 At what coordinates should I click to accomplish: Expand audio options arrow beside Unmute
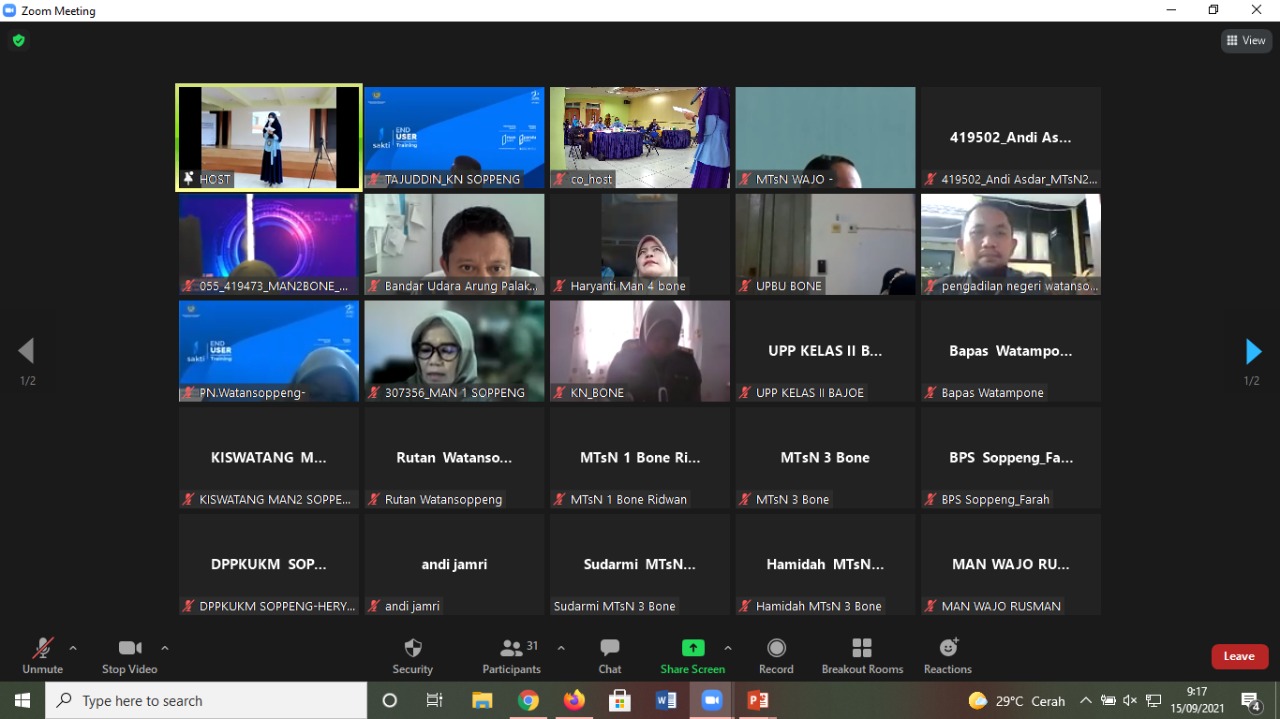coord(73,648)
